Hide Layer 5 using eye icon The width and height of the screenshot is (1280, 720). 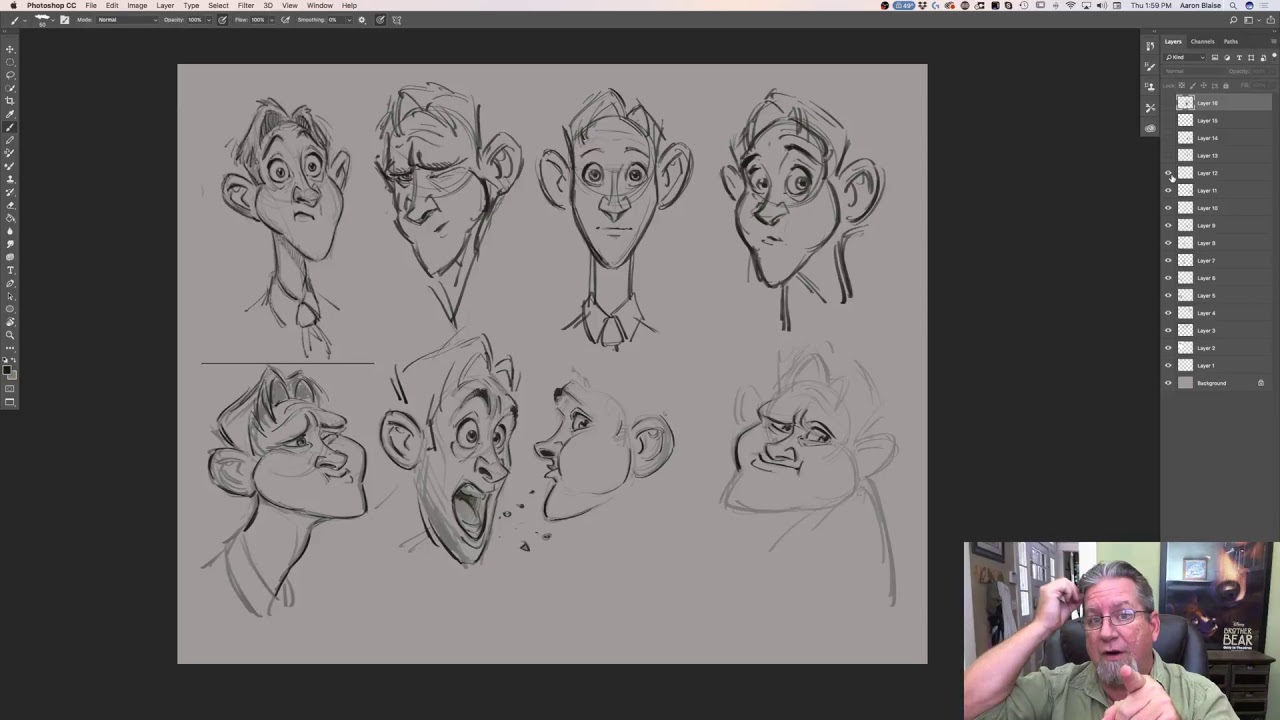click(x=1168, y=295)
